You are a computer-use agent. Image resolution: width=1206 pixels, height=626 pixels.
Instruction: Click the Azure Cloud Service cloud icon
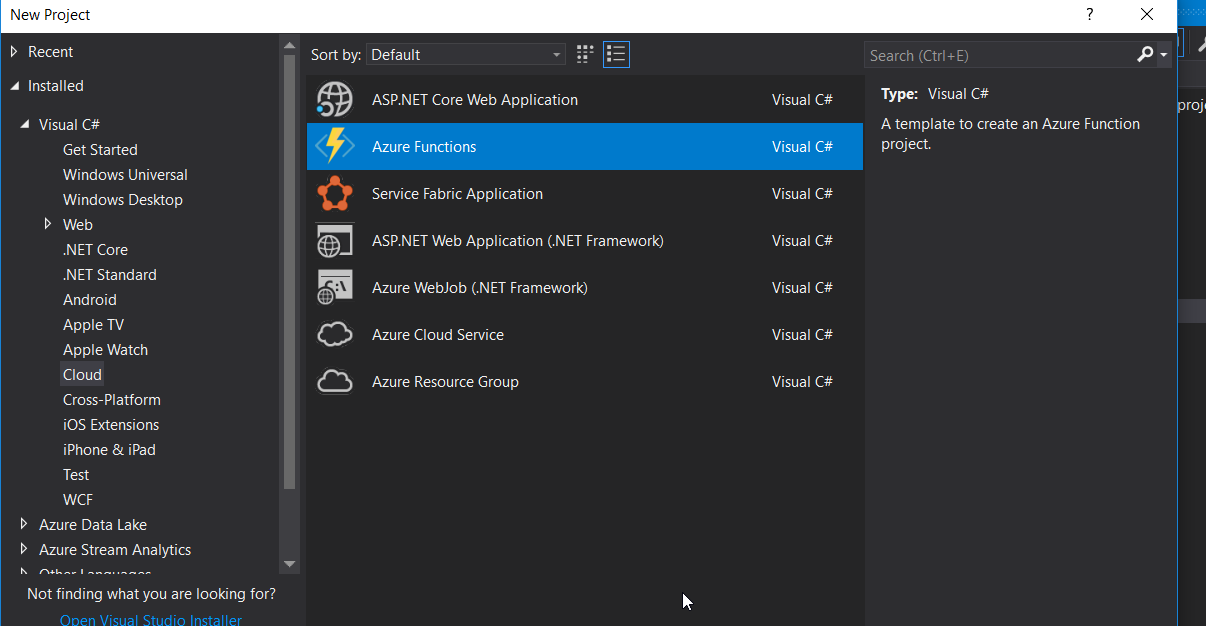point(335,335)
